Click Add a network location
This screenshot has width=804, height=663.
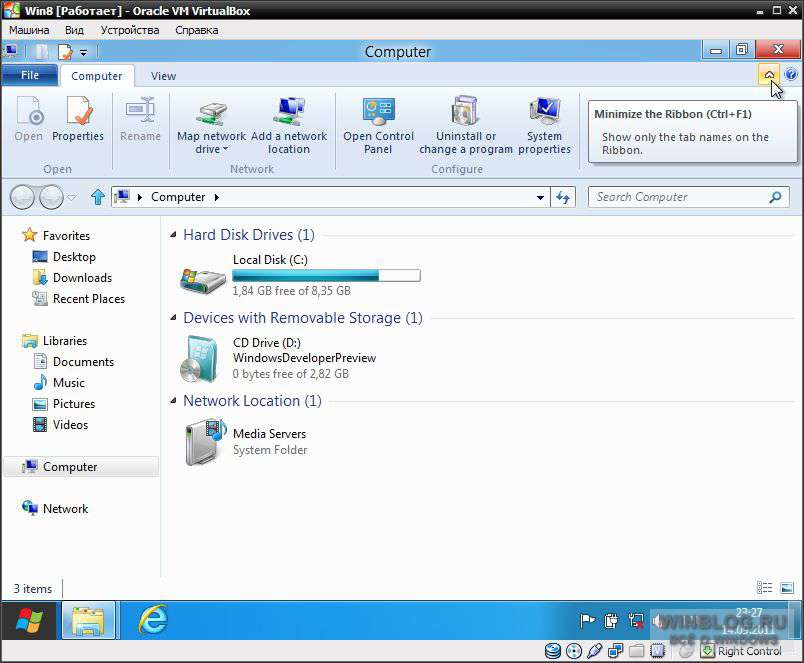click(289, 126)
